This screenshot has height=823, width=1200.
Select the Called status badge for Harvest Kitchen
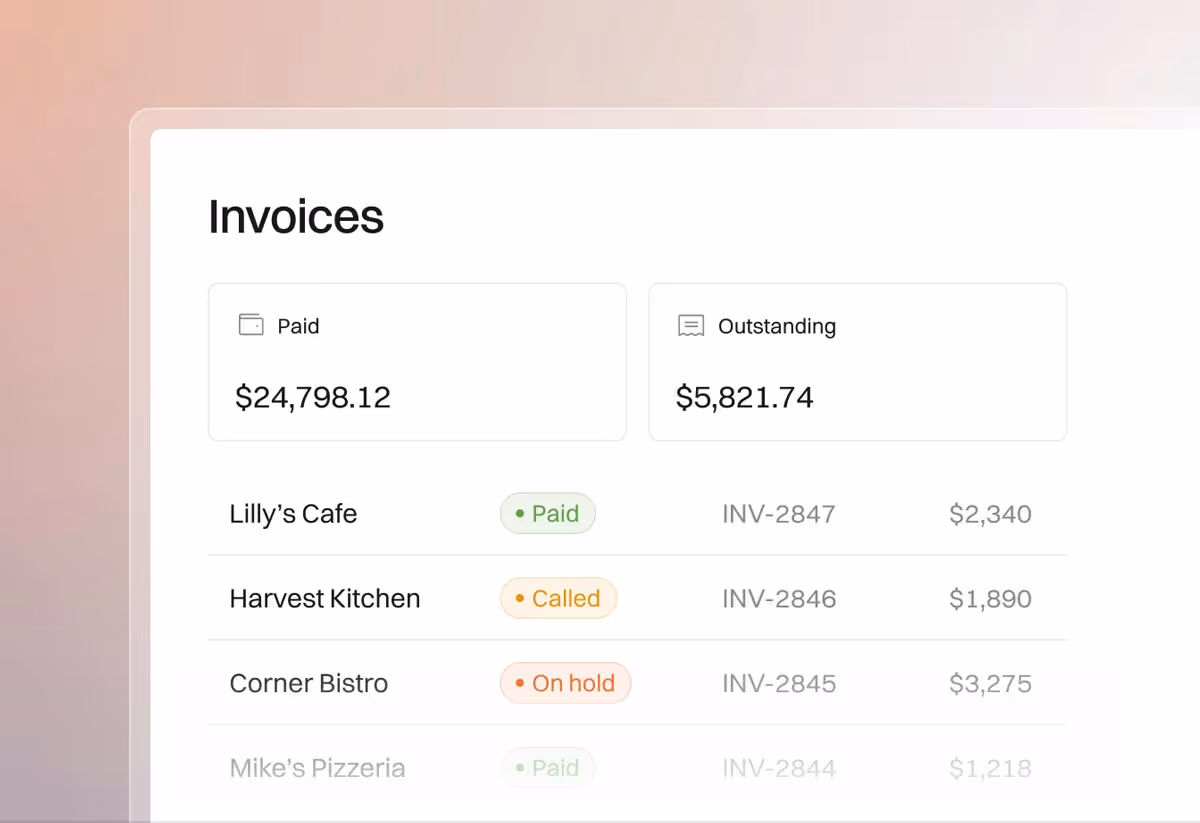click(x=558, y=598)
